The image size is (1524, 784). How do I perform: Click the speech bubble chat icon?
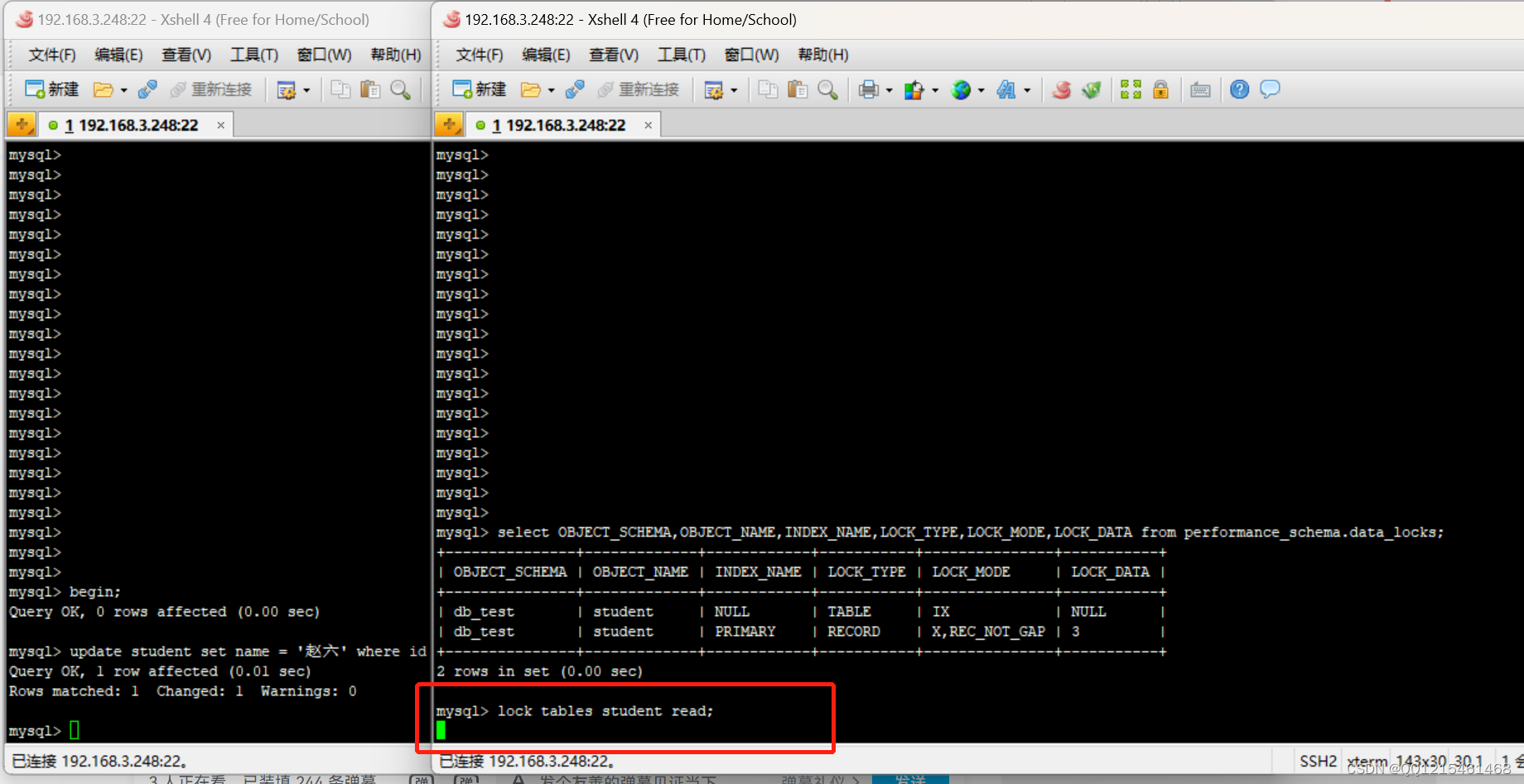tap(1270, 89)
